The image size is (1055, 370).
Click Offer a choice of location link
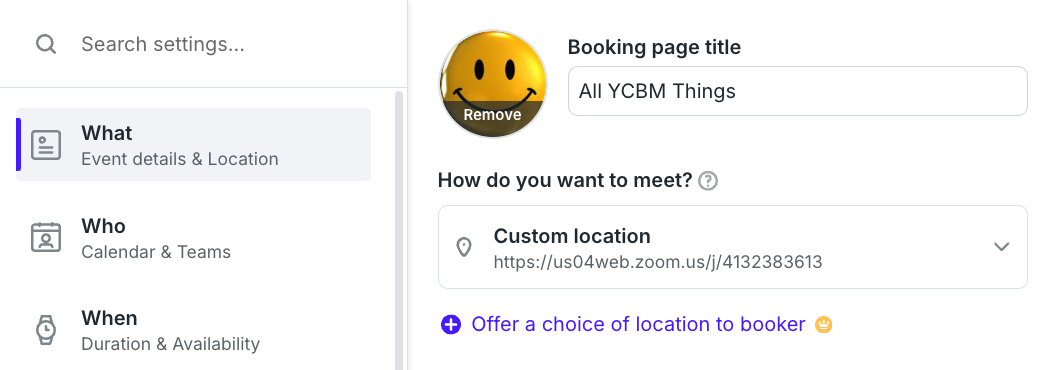(639, 325)
